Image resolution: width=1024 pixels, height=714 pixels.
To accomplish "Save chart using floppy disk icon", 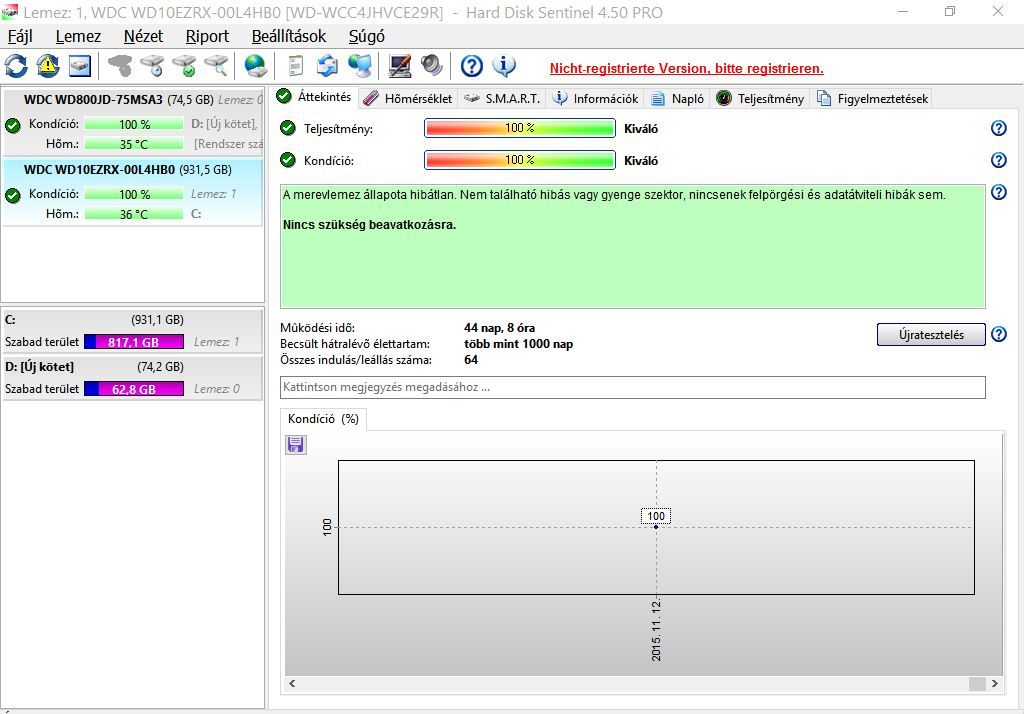I will click(296, 445).
